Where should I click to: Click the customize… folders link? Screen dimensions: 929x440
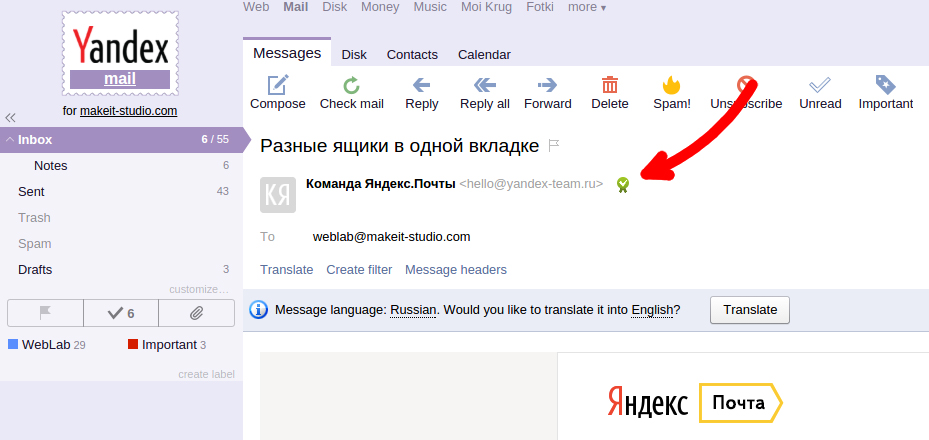tap(198, 290)
